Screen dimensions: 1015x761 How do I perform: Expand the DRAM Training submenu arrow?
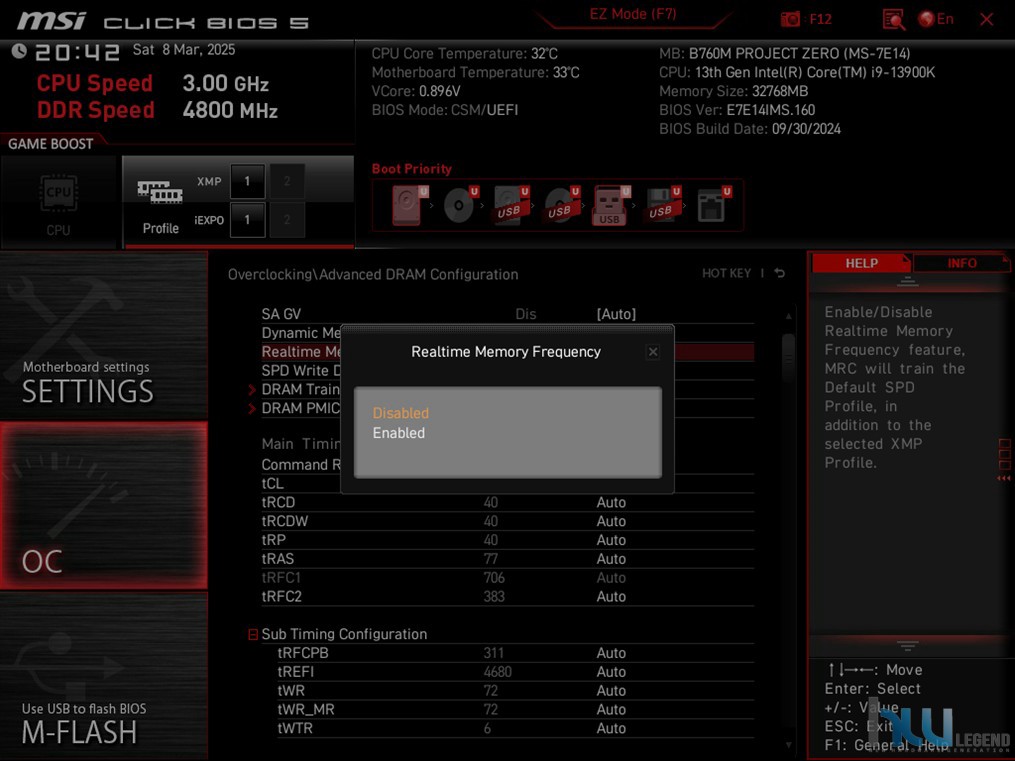click(x=252, y=390)
